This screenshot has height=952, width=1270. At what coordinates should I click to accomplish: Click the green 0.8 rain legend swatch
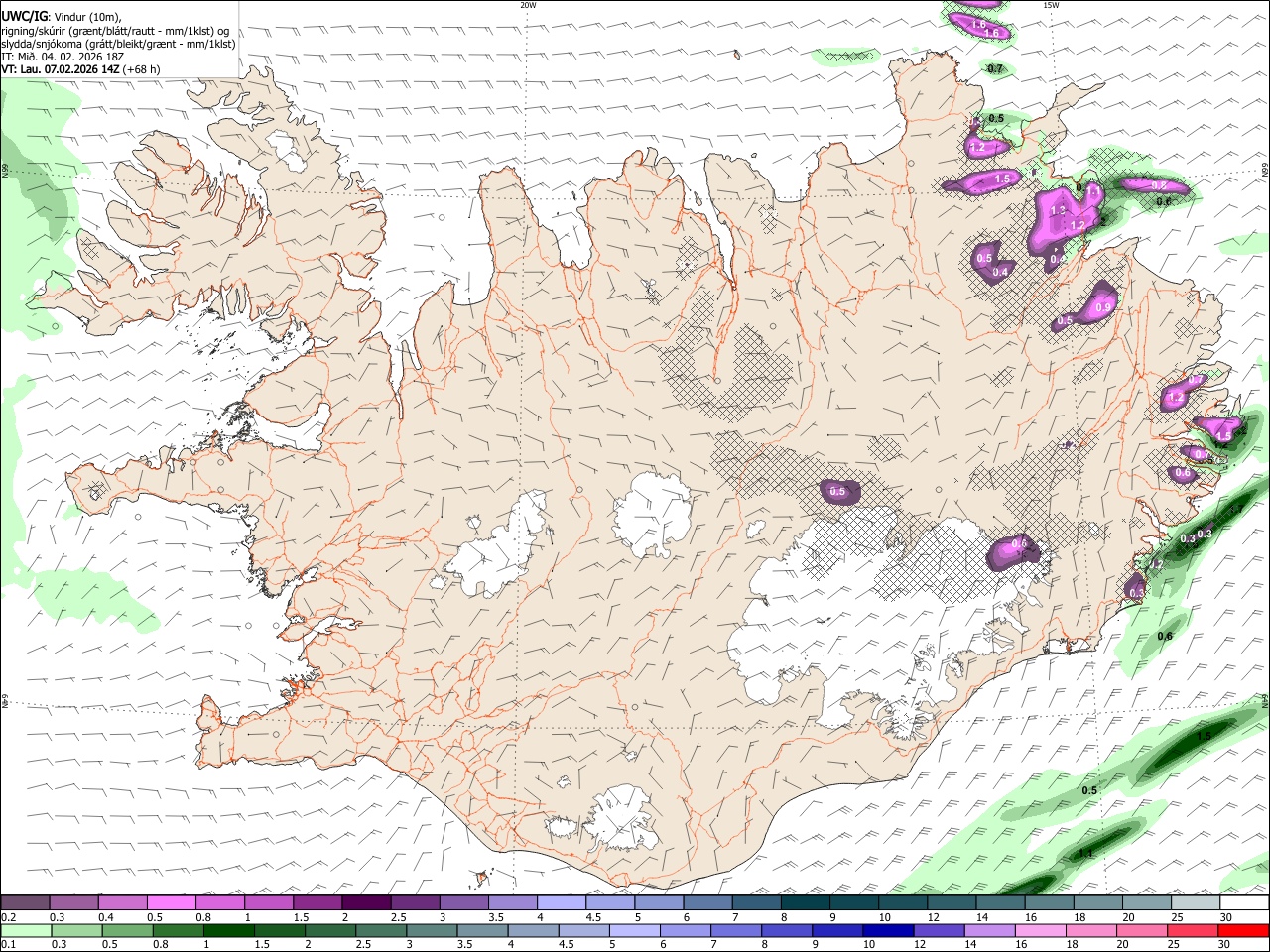(x=178, y=930)
